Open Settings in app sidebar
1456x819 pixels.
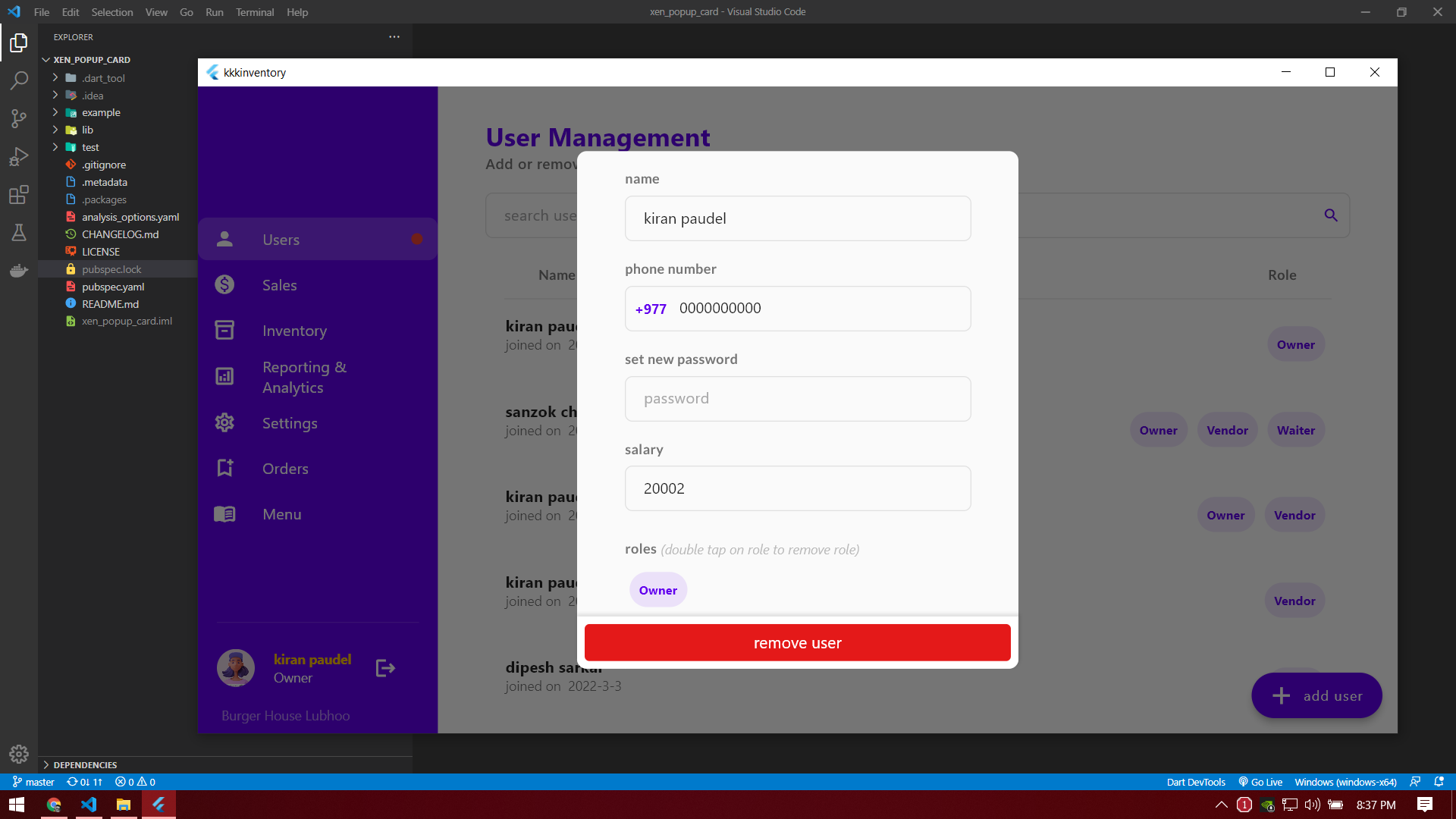point(290,423)
